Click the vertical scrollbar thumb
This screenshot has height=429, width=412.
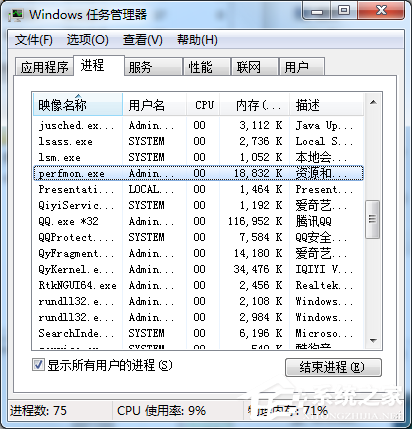pos(373,219)
